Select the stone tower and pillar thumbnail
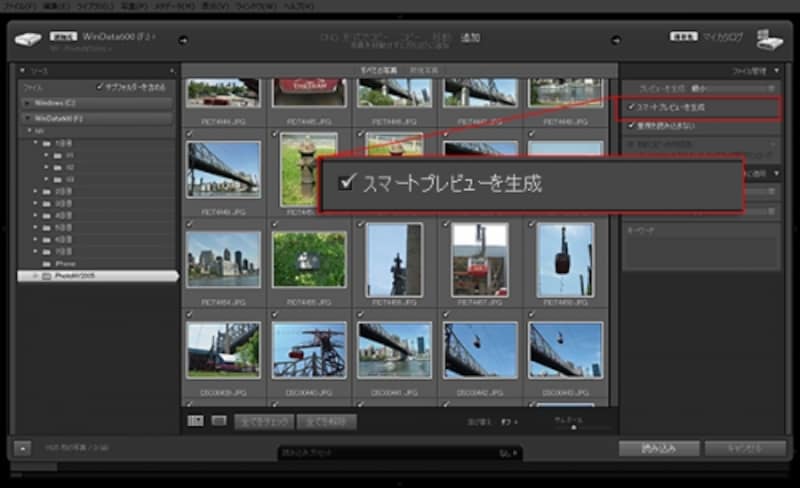This screenshot has width=800, height=488. pos(394,260)
